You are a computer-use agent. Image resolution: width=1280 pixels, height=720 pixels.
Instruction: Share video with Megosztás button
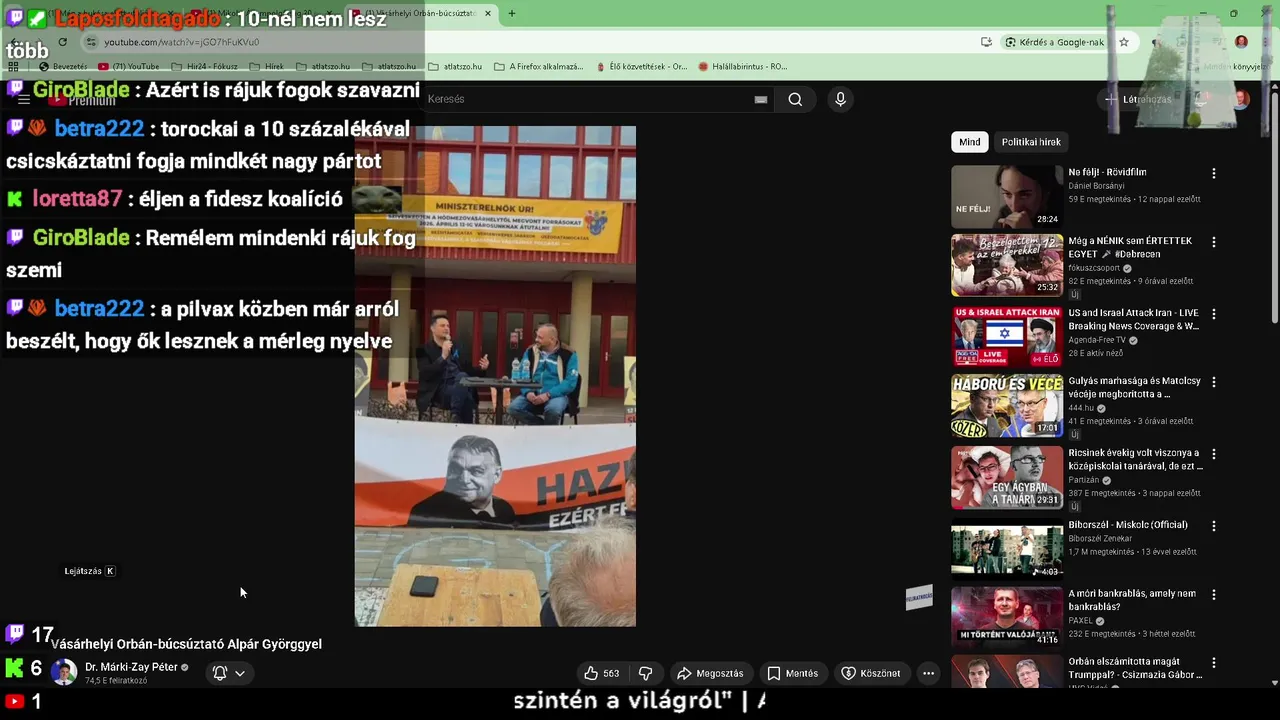[x=710, y=673]
